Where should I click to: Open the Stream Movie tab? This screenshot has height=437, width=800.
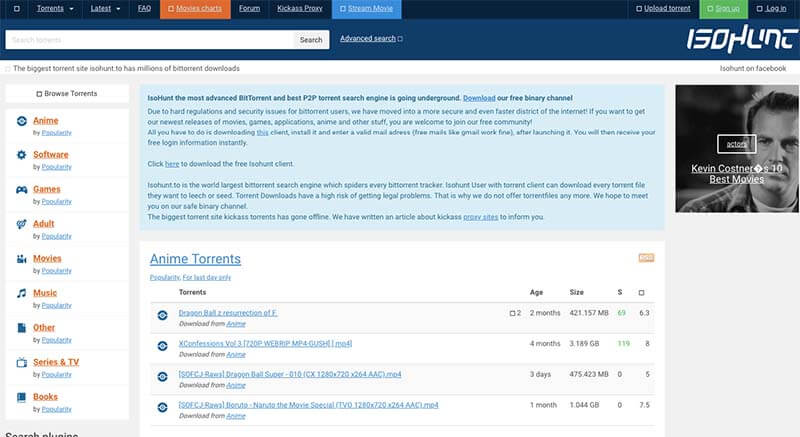click(366, 9)
